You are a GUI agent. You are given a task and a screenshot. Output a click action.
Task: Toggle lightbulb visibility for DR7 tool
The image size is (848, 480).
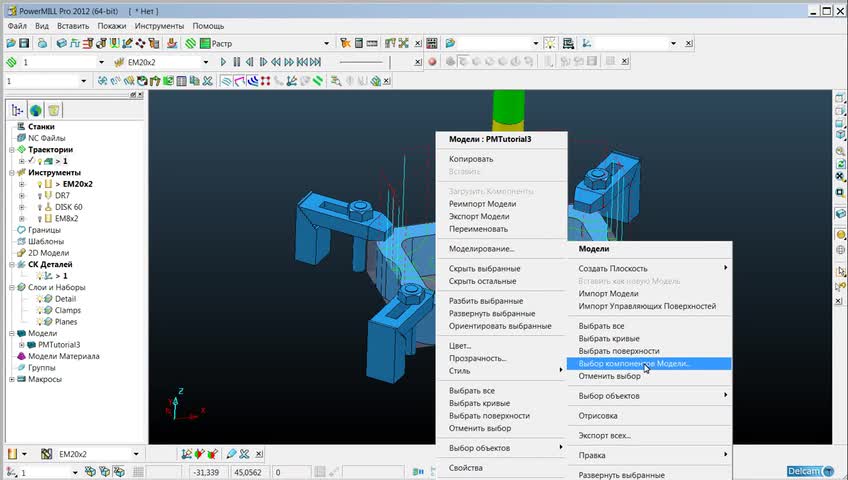40,196
